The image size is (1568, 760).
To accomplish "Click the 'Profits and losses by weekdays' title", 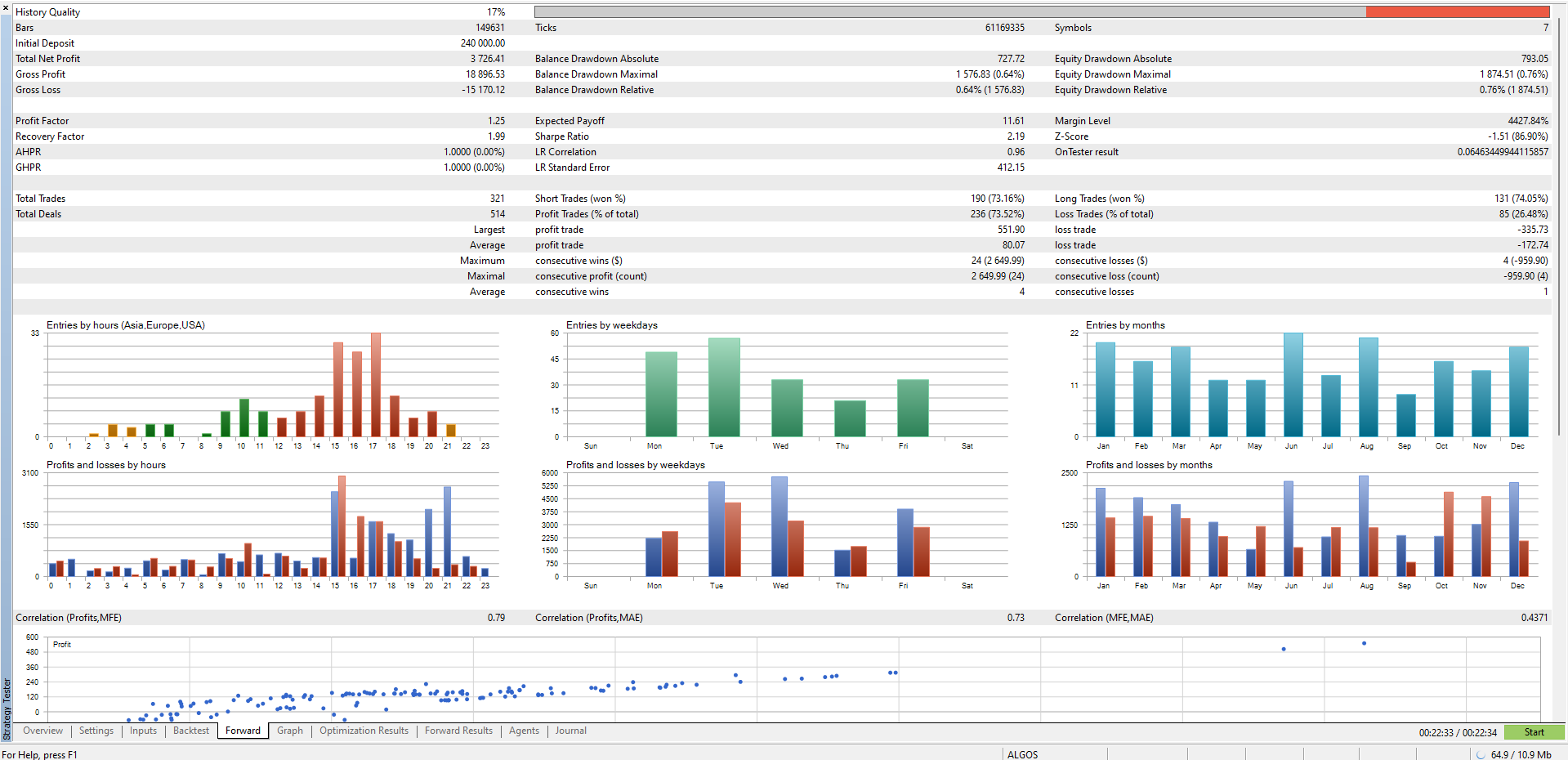I will (x=635, y=465).
